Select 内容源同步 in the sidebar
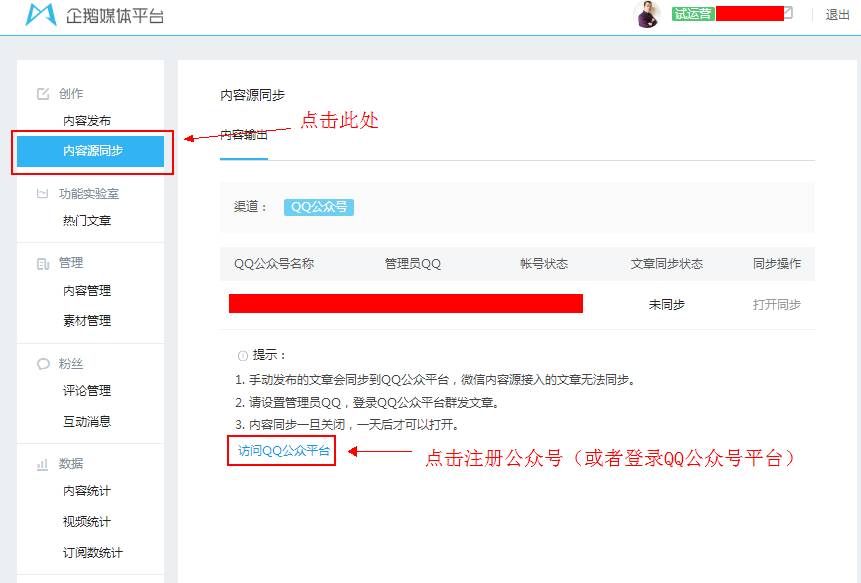 tap(92, 153)
